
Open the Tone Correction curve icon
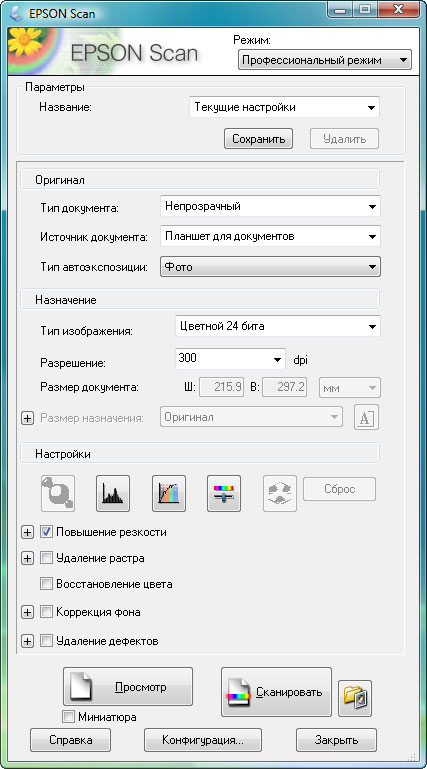click(x=169, y=493)
